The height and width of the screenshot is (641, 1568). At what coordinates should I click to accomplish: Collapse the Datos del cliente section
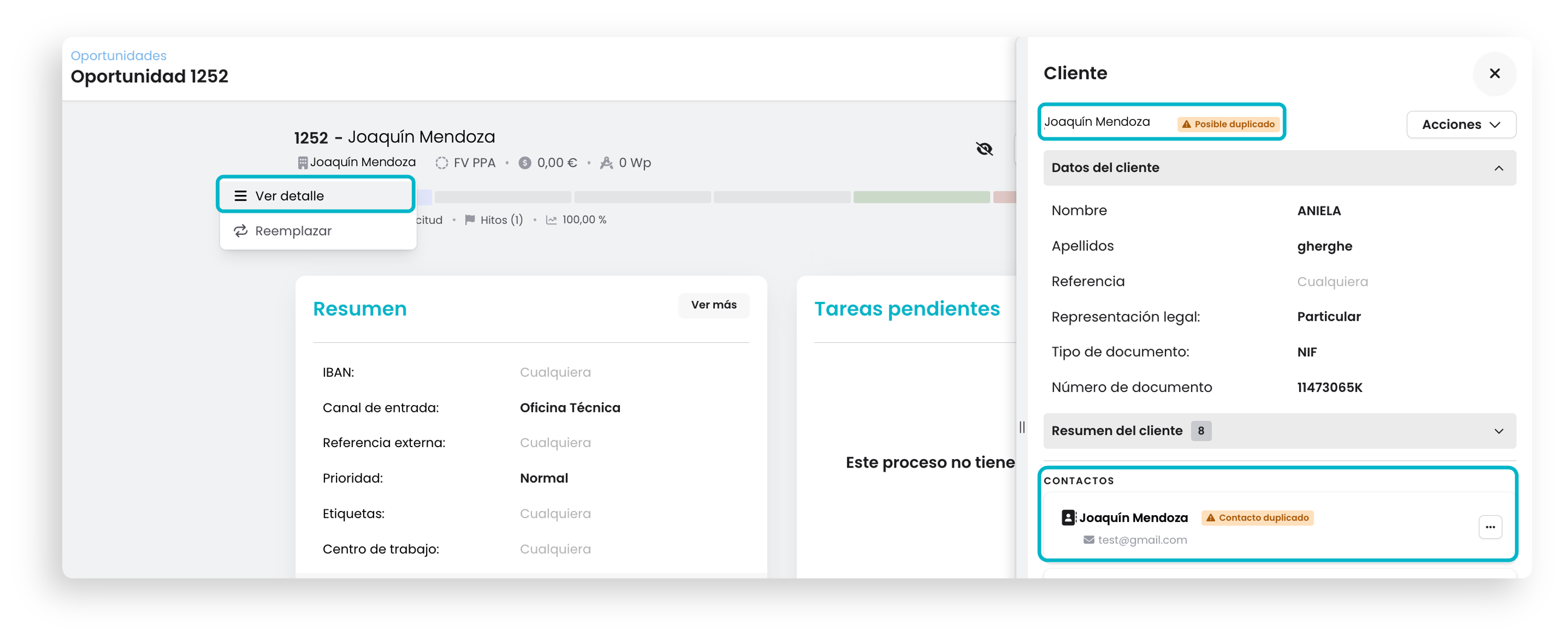pyautogui.click(x=1279, y=167)
